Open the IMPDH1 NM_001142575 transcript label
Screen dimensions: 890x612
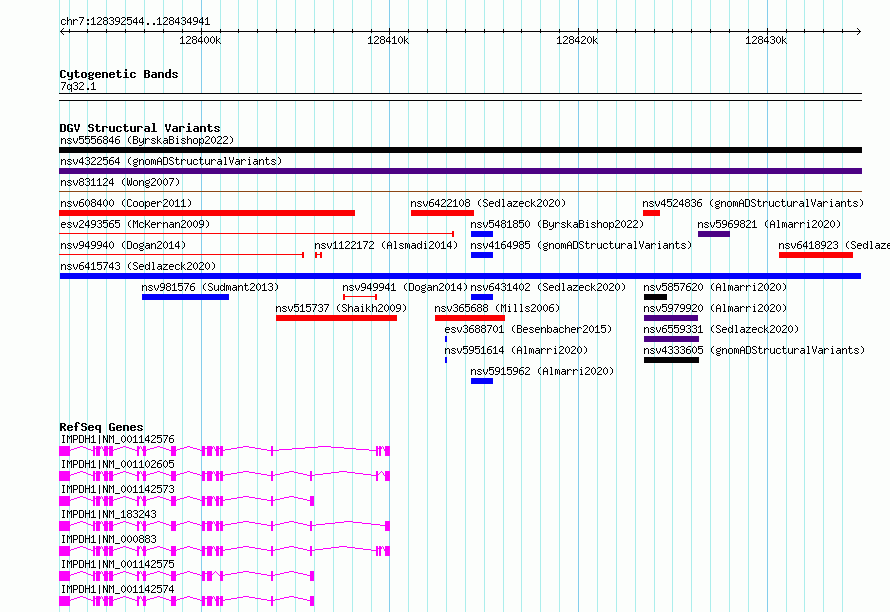coord(117,564)
